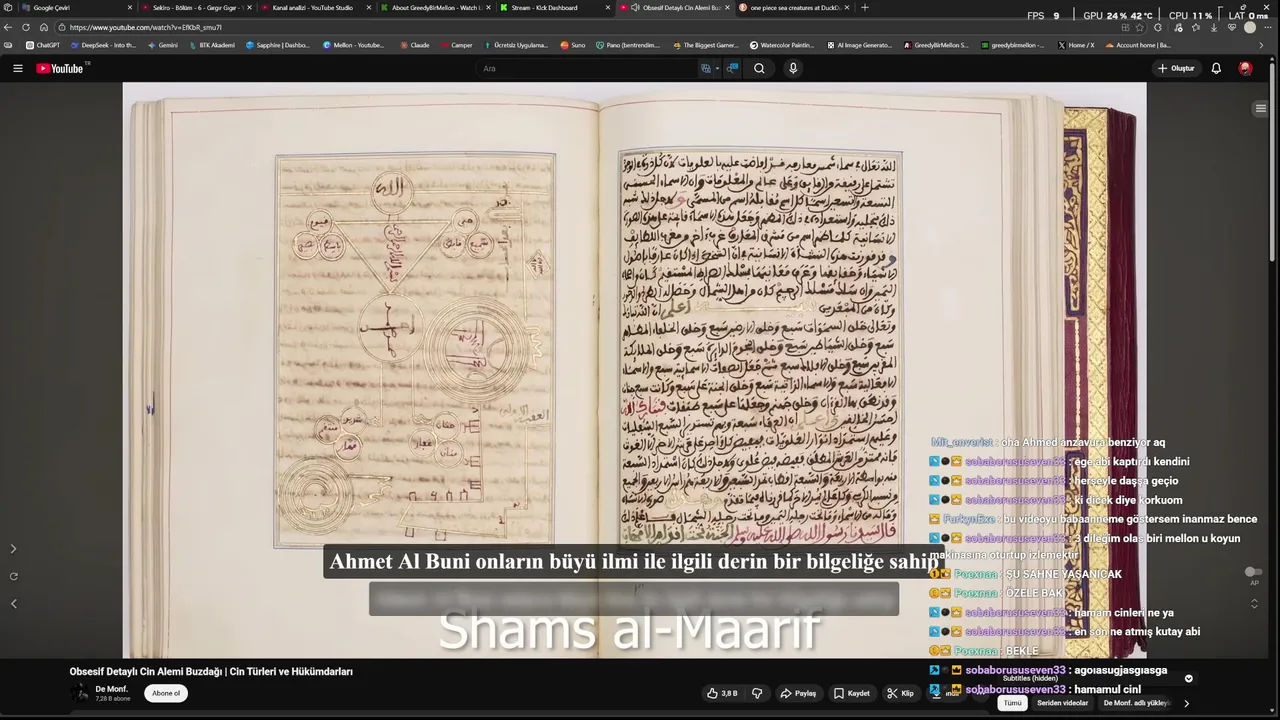The width and height of the screenshot is (1280, 720).
Task: Click the video's Shams al-Maarif book frame
Action: 634,370
